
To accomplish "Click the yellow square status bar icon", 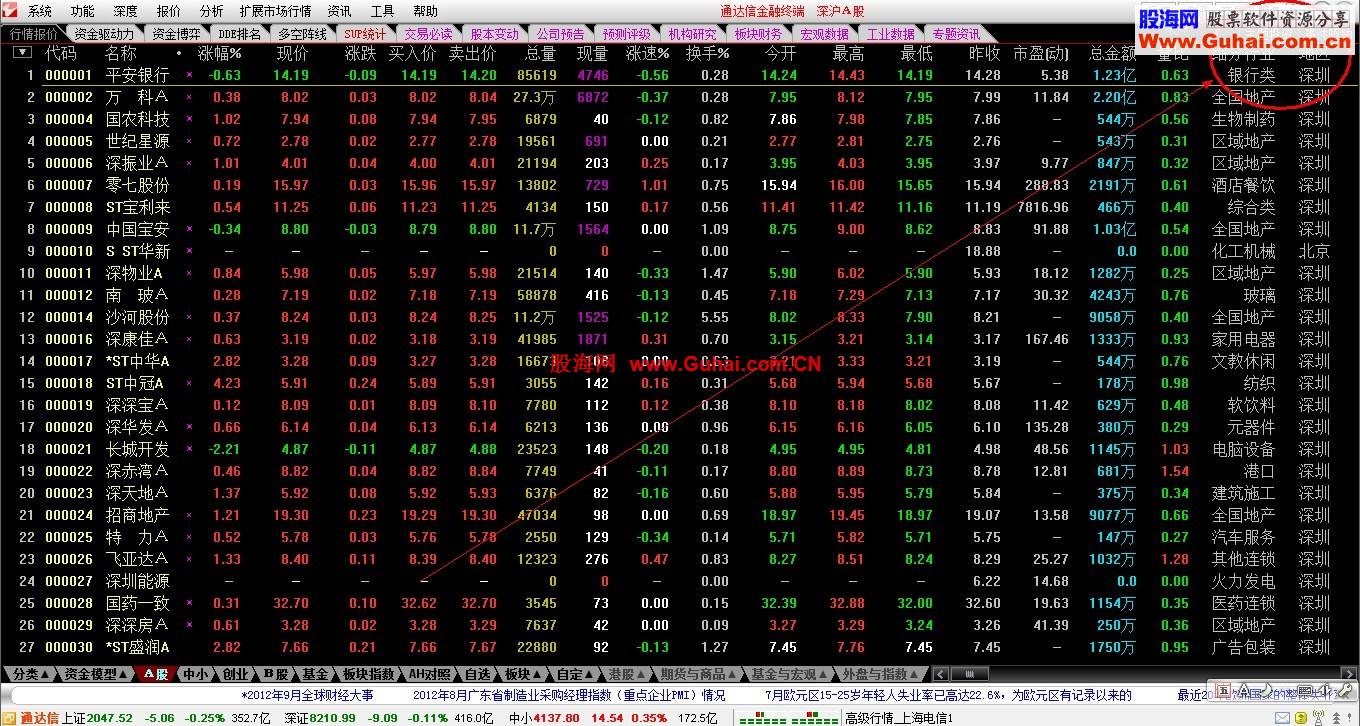I will 1301,718.
